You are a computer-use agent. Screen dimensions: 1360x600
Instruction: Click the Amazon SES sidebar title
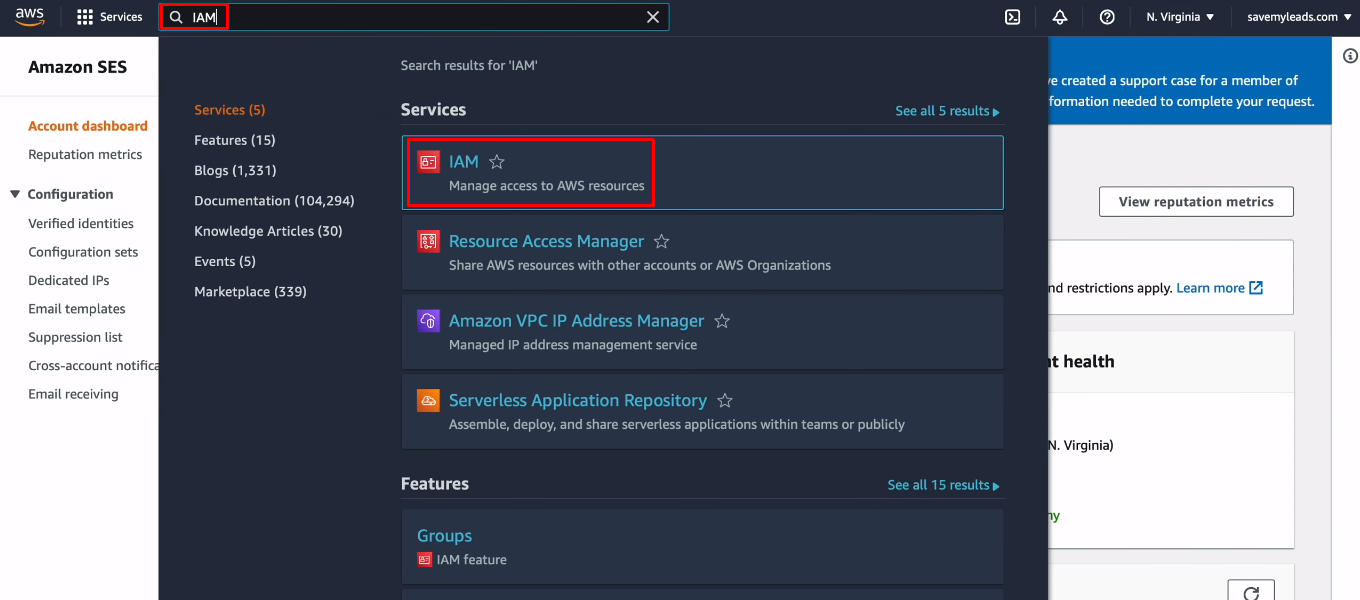click(78, 68)
